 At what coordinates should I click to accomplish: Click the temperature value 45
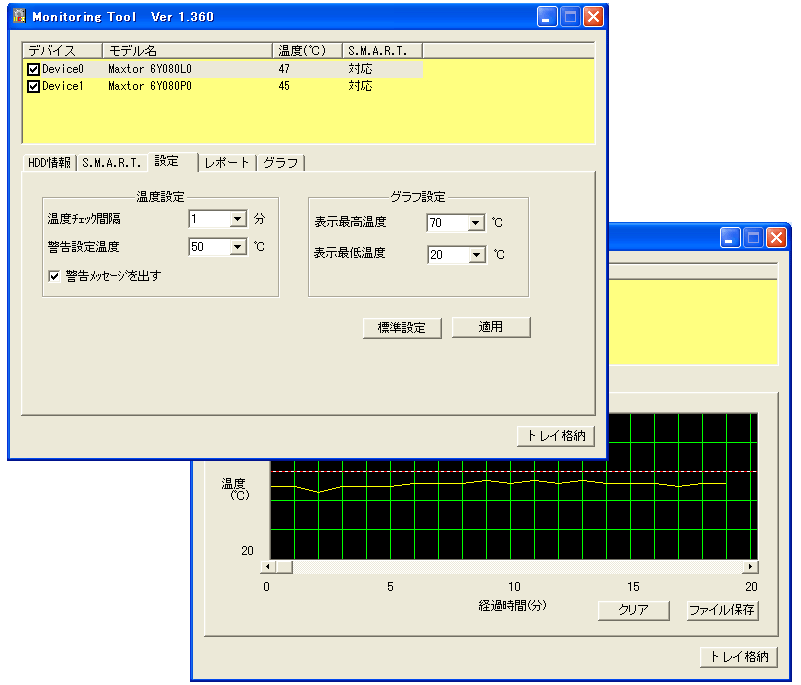pos(284,86)
